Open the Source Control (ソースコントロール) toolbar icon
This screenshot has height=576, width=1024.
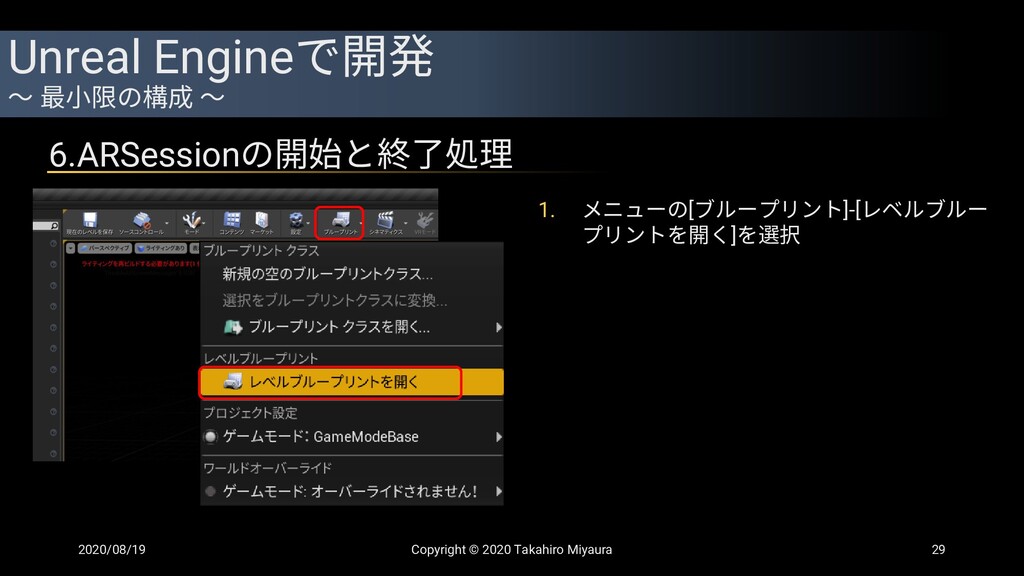141,222
